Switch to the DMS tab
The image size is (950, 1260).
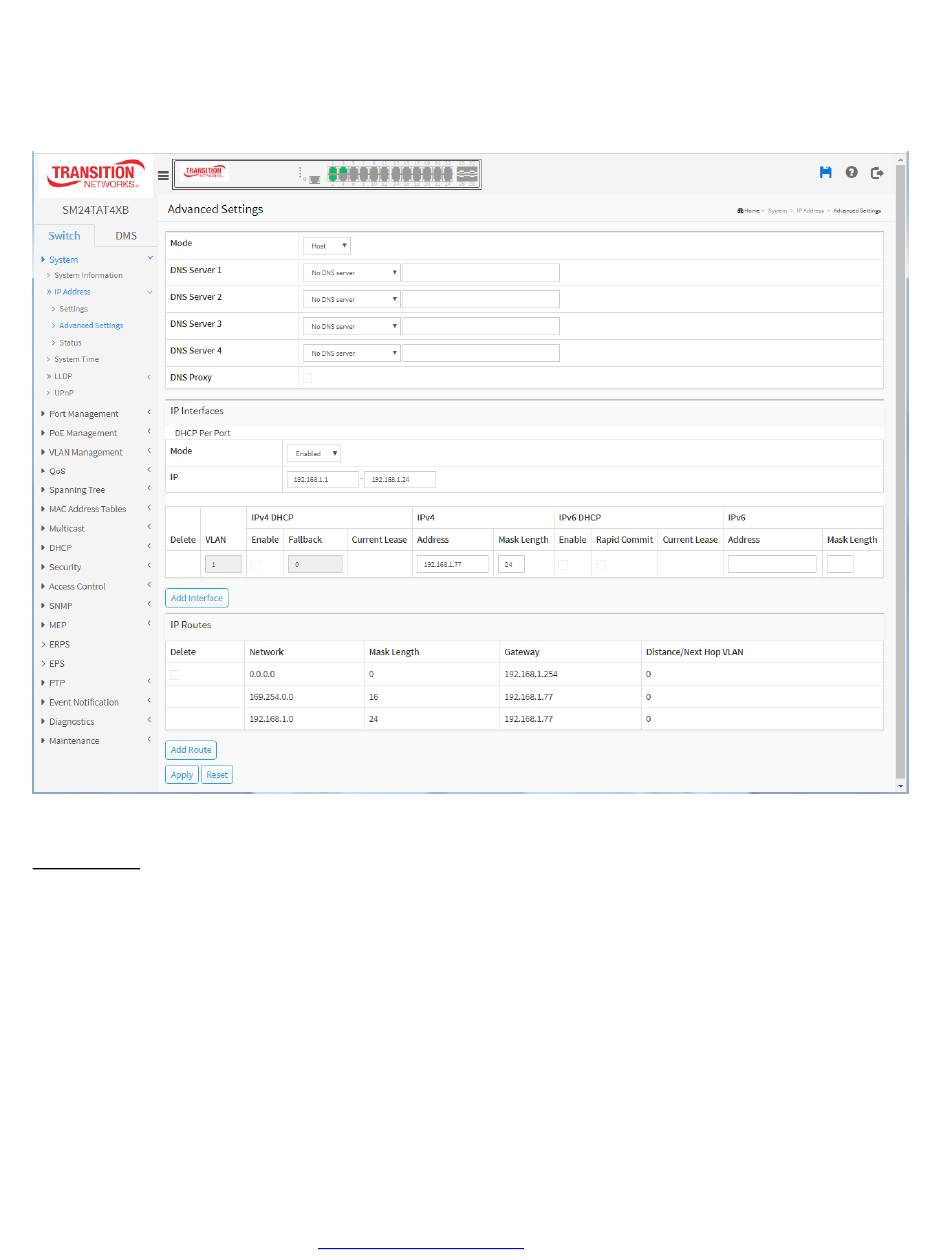126,236
